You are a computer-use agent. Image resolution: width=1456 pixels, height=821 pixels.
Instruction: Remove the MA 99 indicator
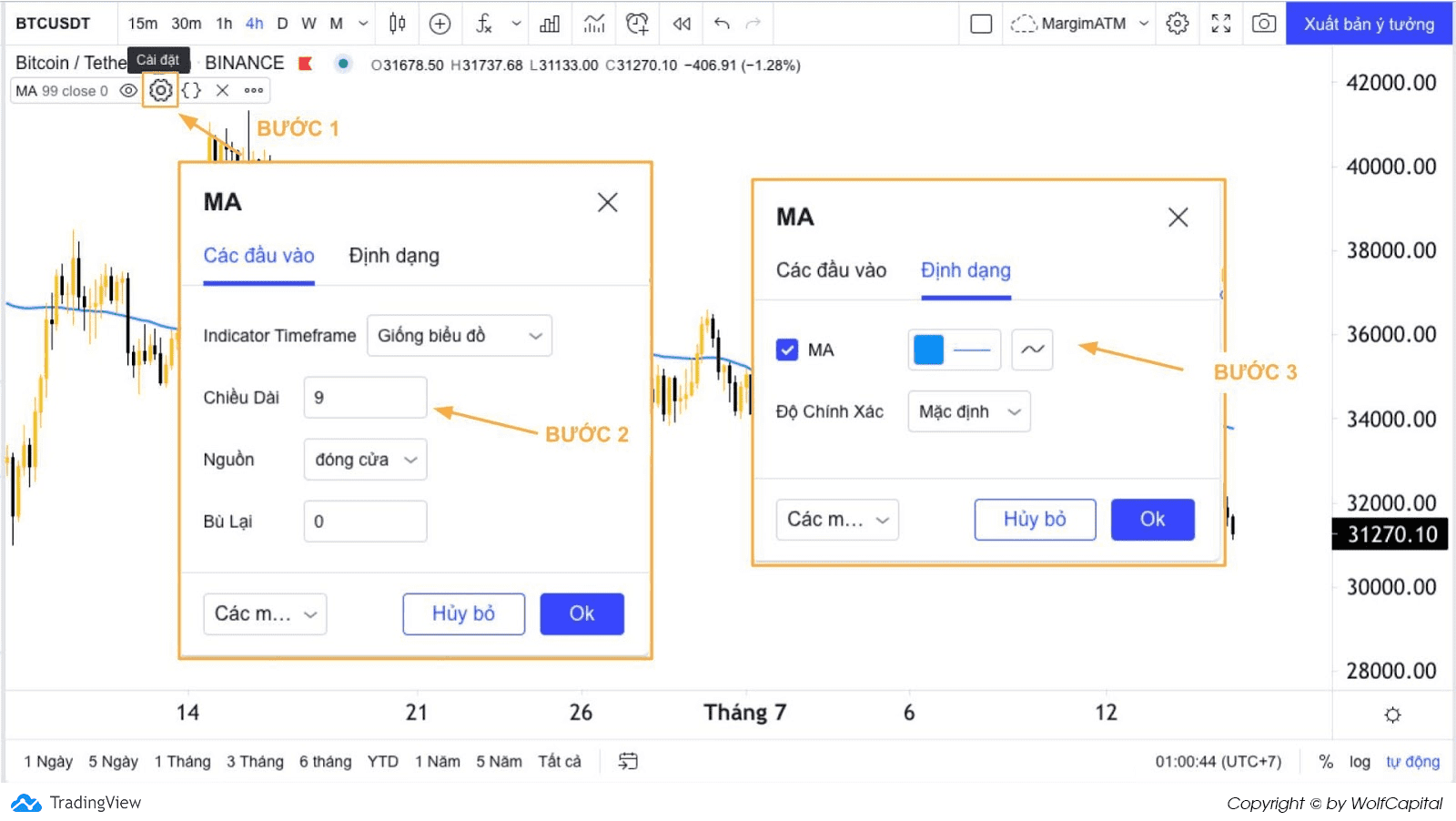[222, 90]
